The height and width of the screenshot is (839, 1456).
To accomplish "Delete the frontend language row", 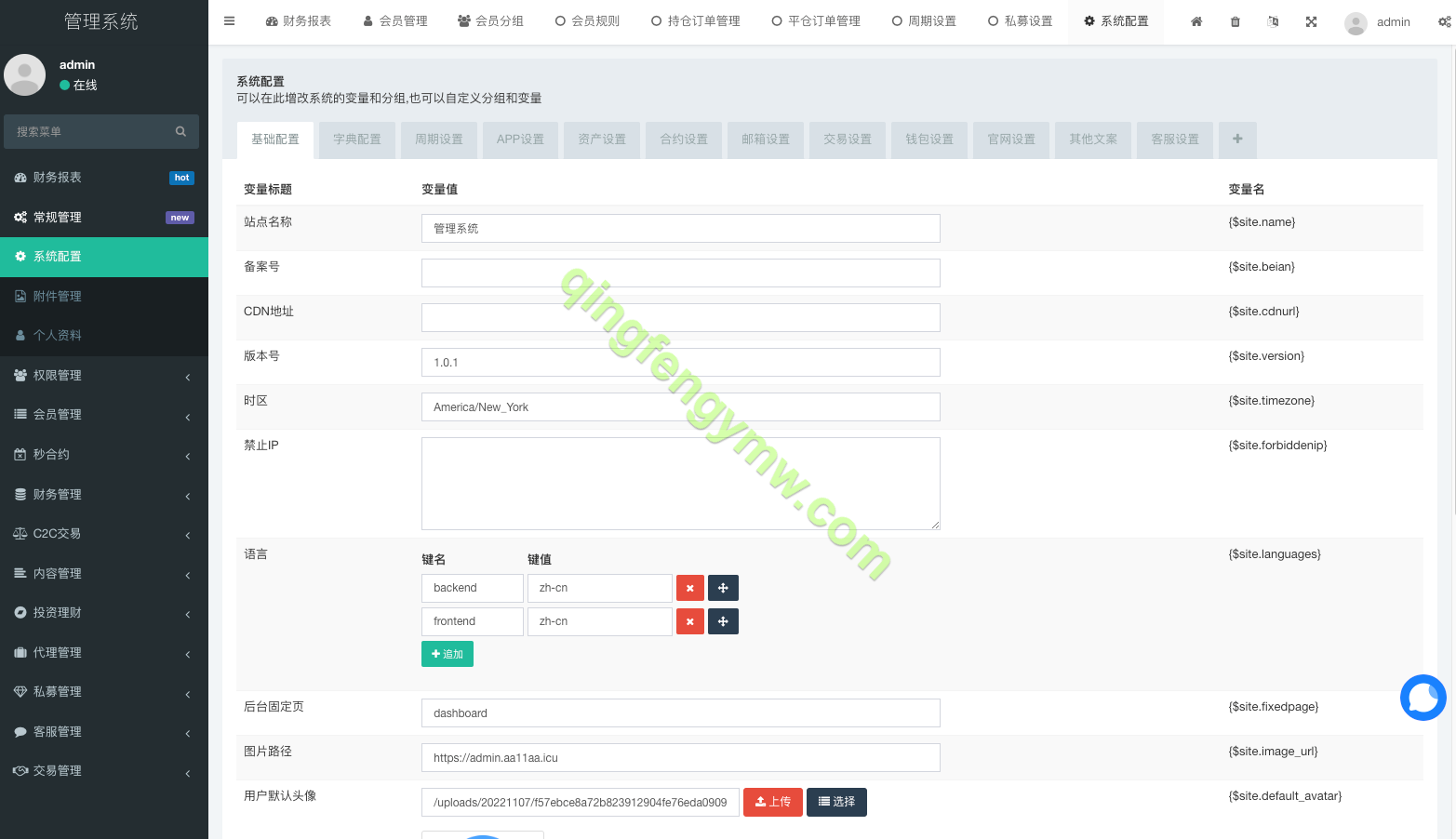I will click(690, 621).
